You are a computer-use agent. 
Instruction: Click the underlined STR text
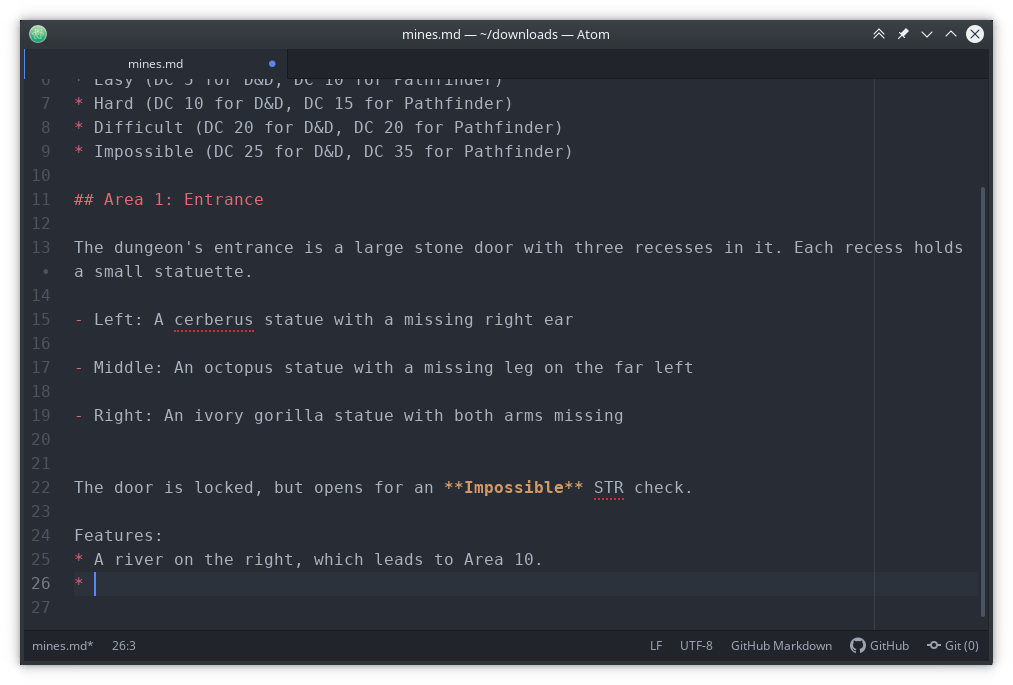pos(608,488)
